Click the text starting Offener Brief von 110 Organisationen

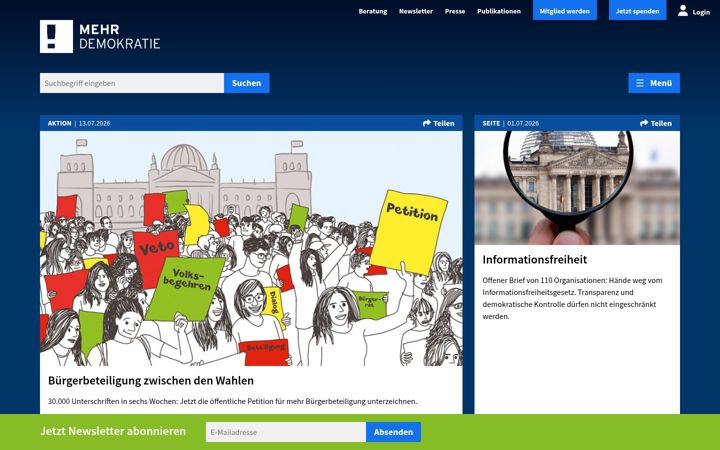point(572,298)
